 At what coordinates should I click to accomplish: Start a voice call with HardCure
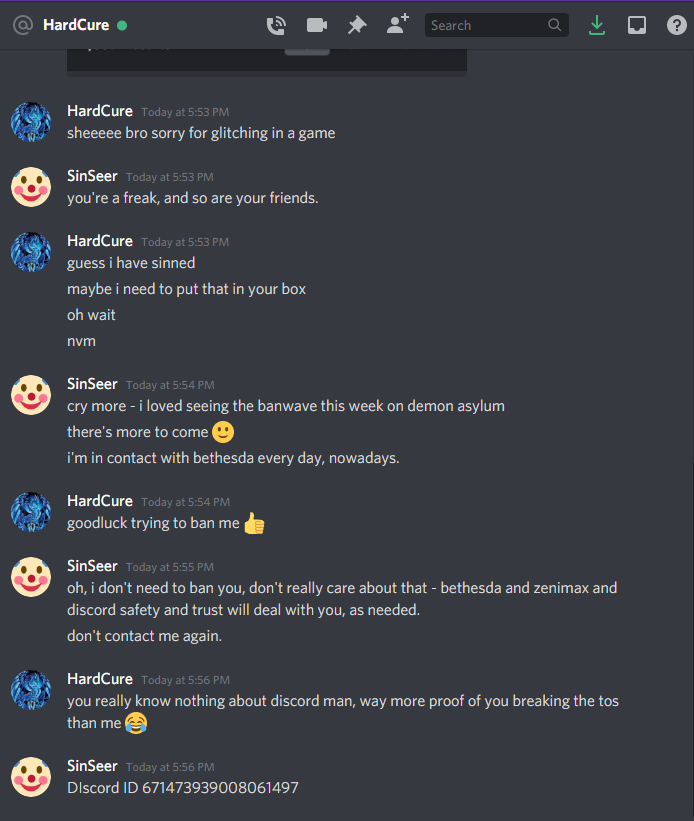click(x=276, y=25)
